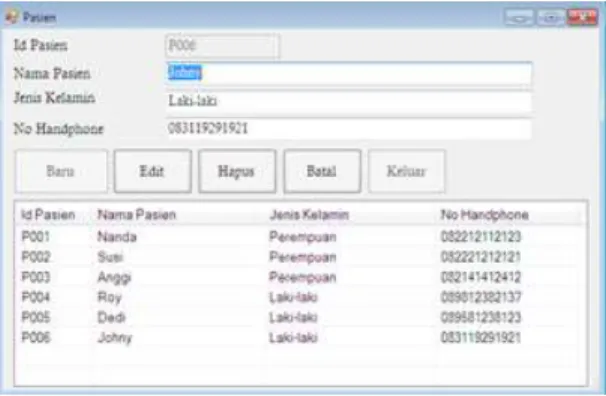Maximize the Pasien window
This screenshot has width=606, height=396.
pos(550,17)
